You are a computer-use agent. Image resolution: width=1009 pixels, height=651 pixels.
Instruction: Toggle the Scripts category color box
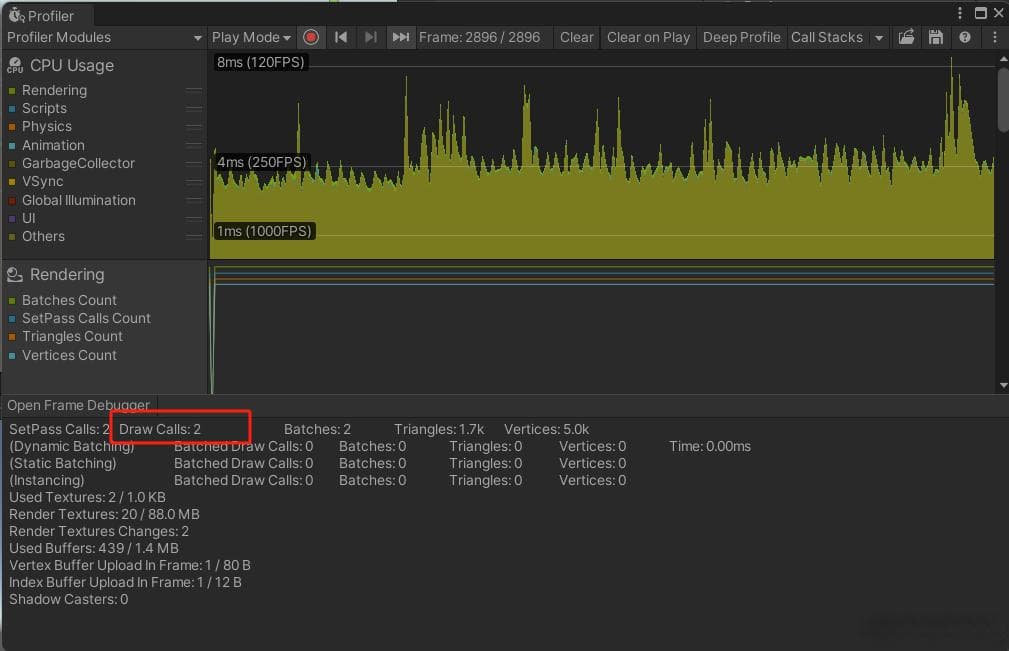coord(12,109)
